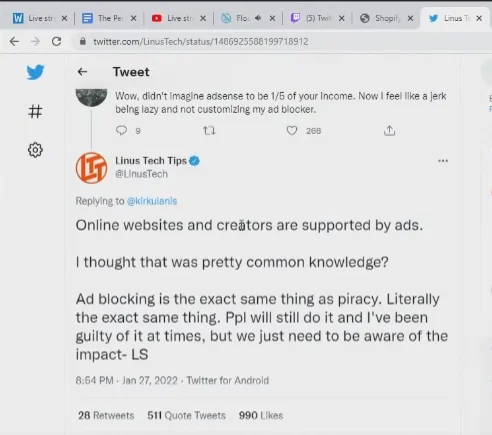Click the Twitter bird home logo
The image size is (492, 435).
(35, 72)
